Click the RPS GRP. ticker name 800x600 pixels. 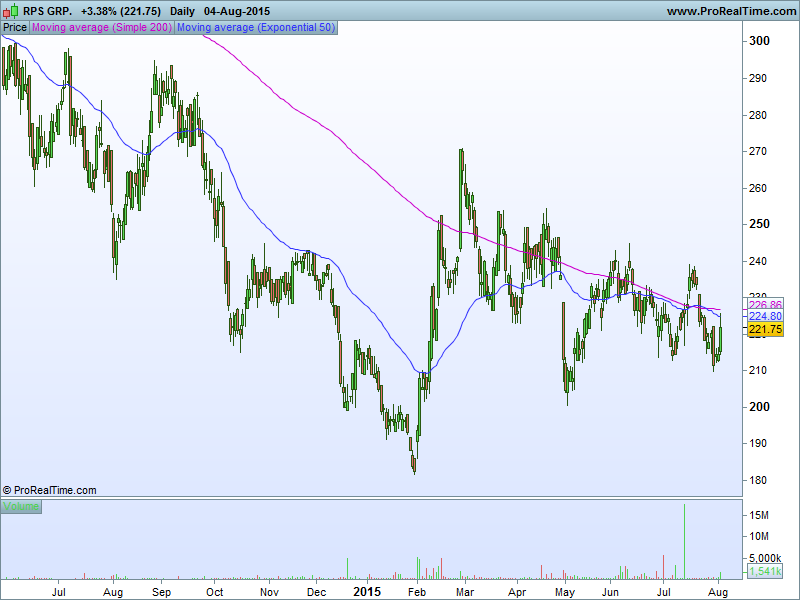pyautogui.click(x=47, y=11)
